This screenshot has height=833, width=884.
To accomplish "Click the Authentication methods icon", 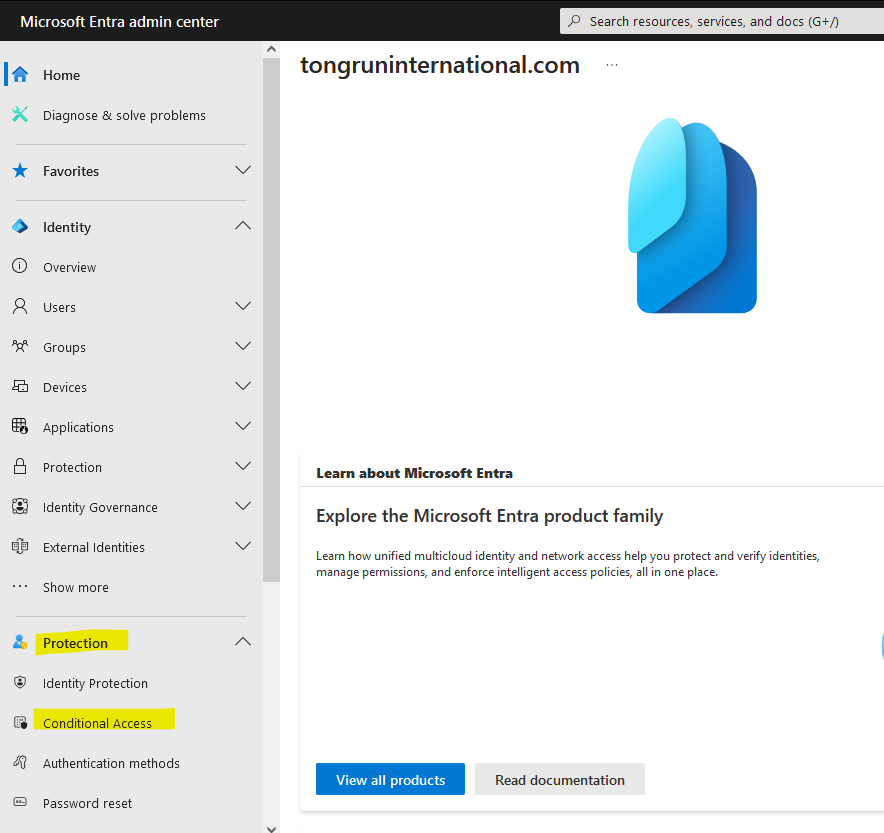I will (x=20, y=762).
